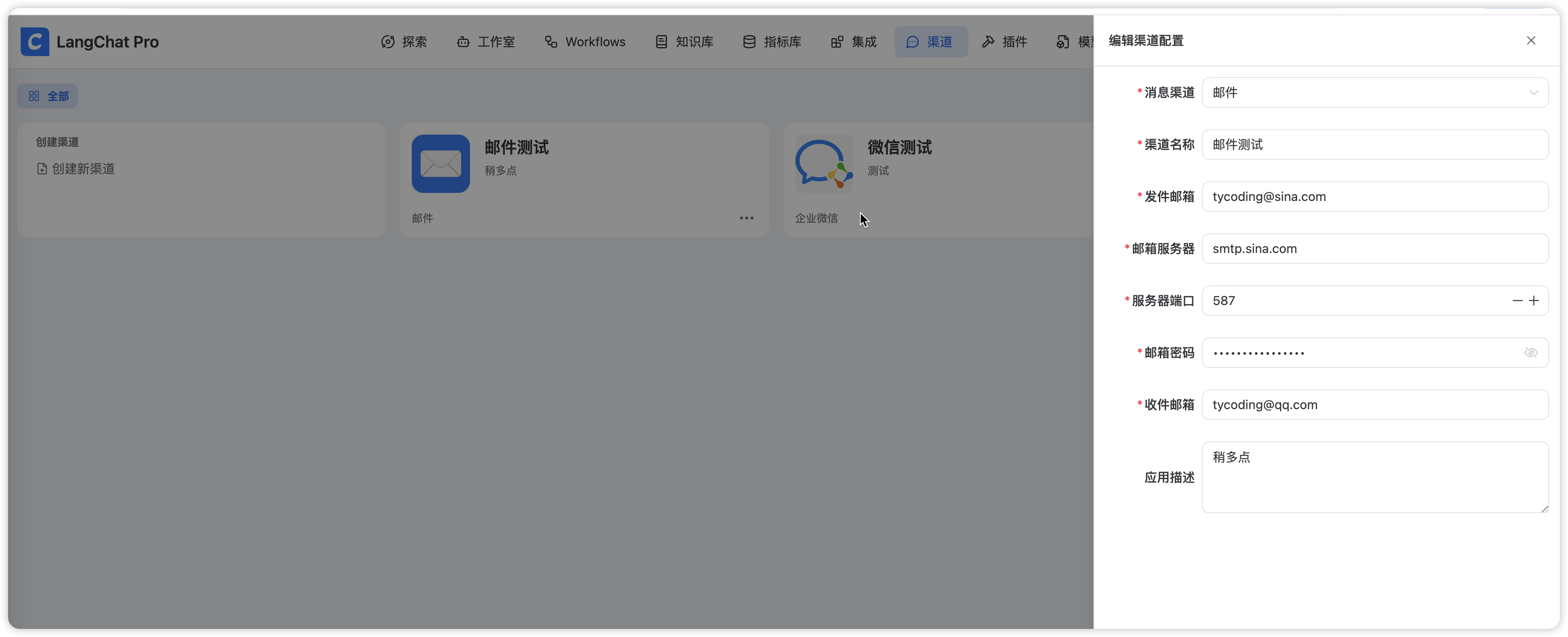Select the 集成 integrations icon

coord(836,41)
